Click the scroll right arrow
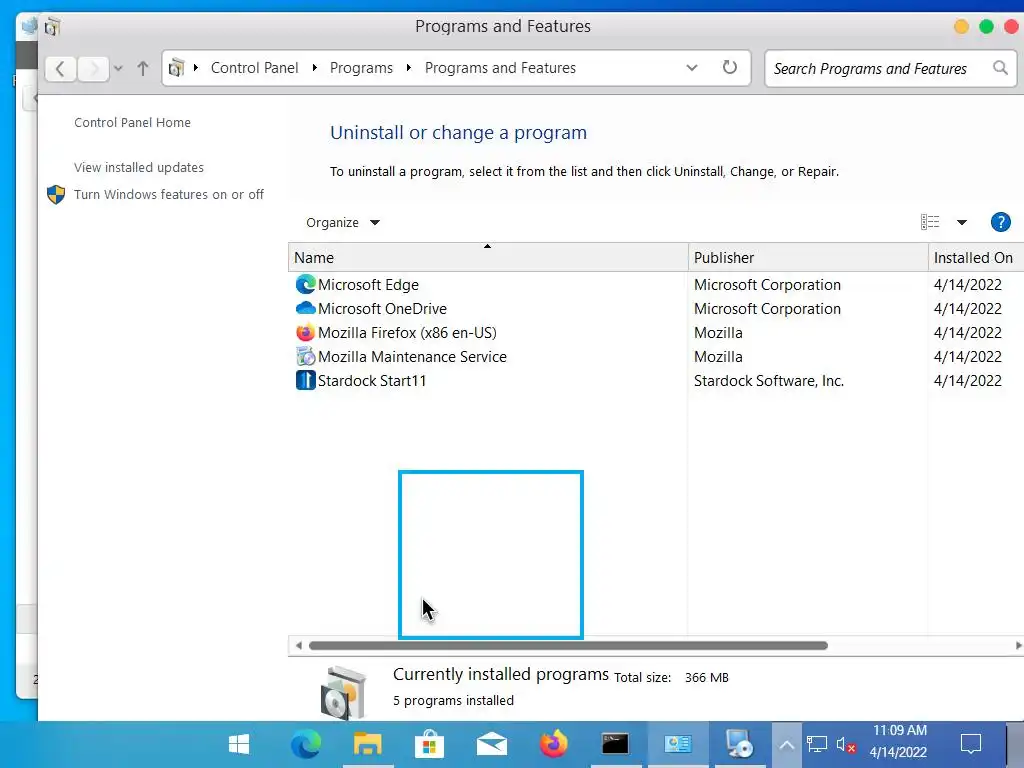1024x768 pixels. tap(1018, 645)
